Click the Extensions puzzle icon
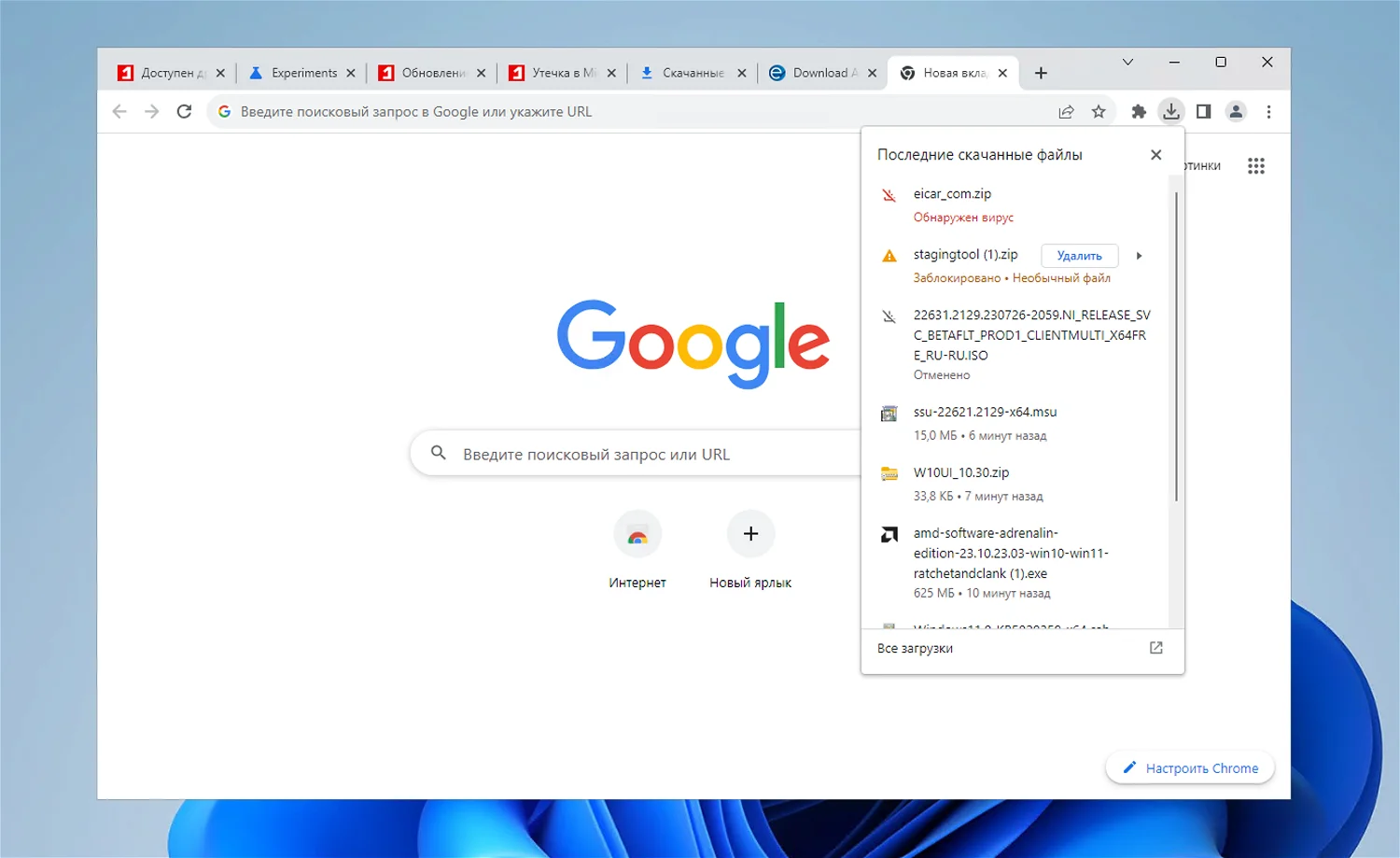The height and width of the screenshot is (858, 1400). tap(1139, 112)
